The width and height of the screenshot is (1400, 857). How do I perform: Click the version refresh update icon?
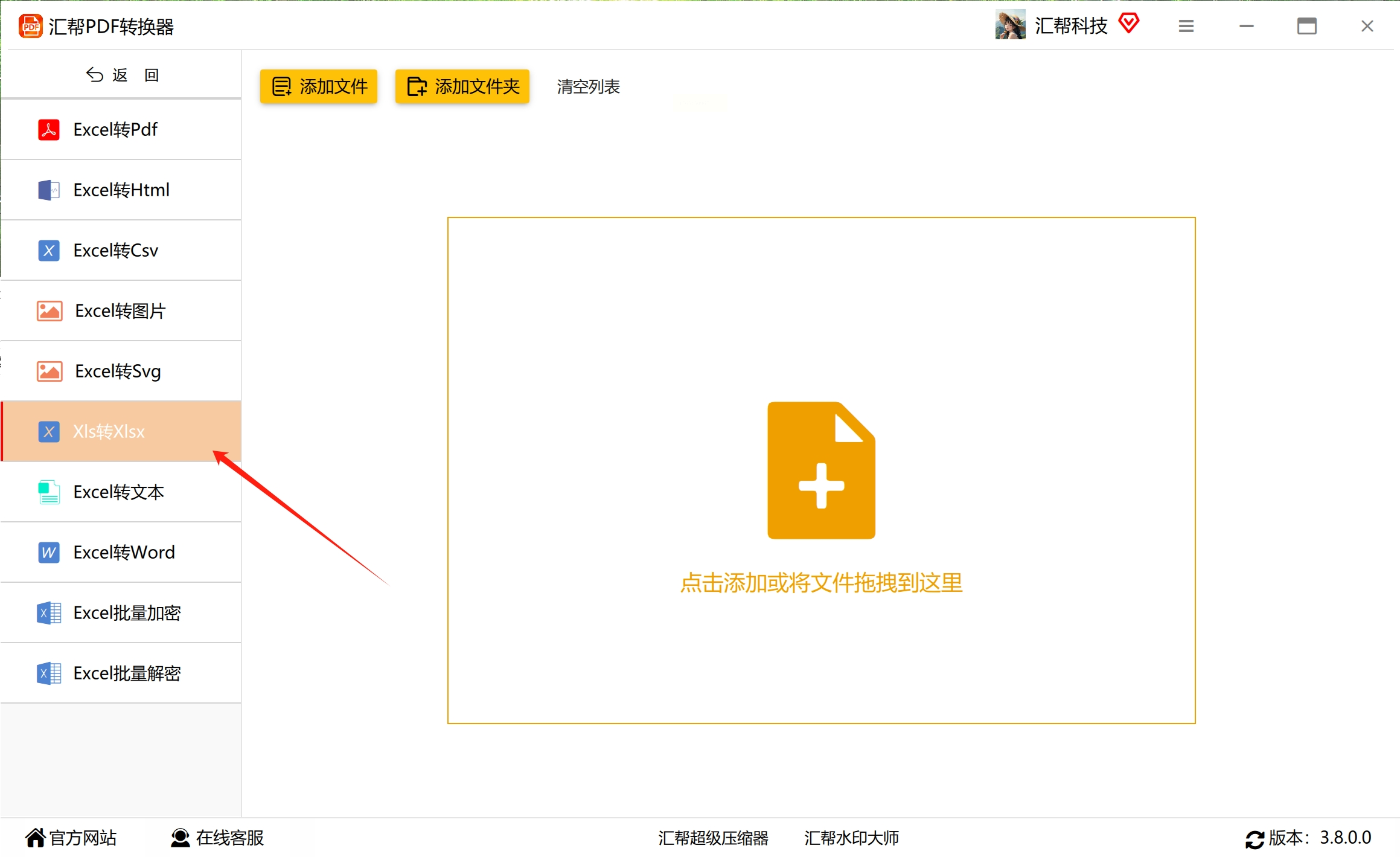1255,839
